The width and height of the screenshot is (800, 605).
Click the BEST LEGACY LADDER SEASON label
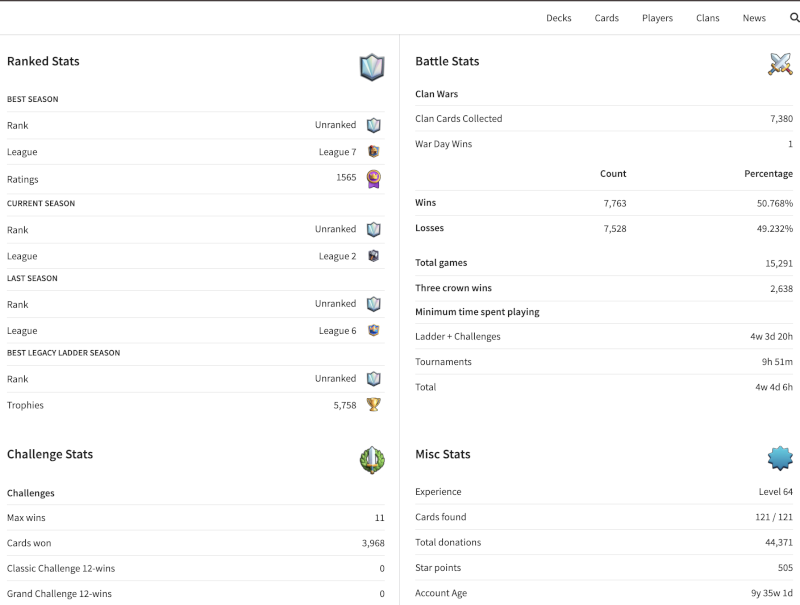click(64, 352)
